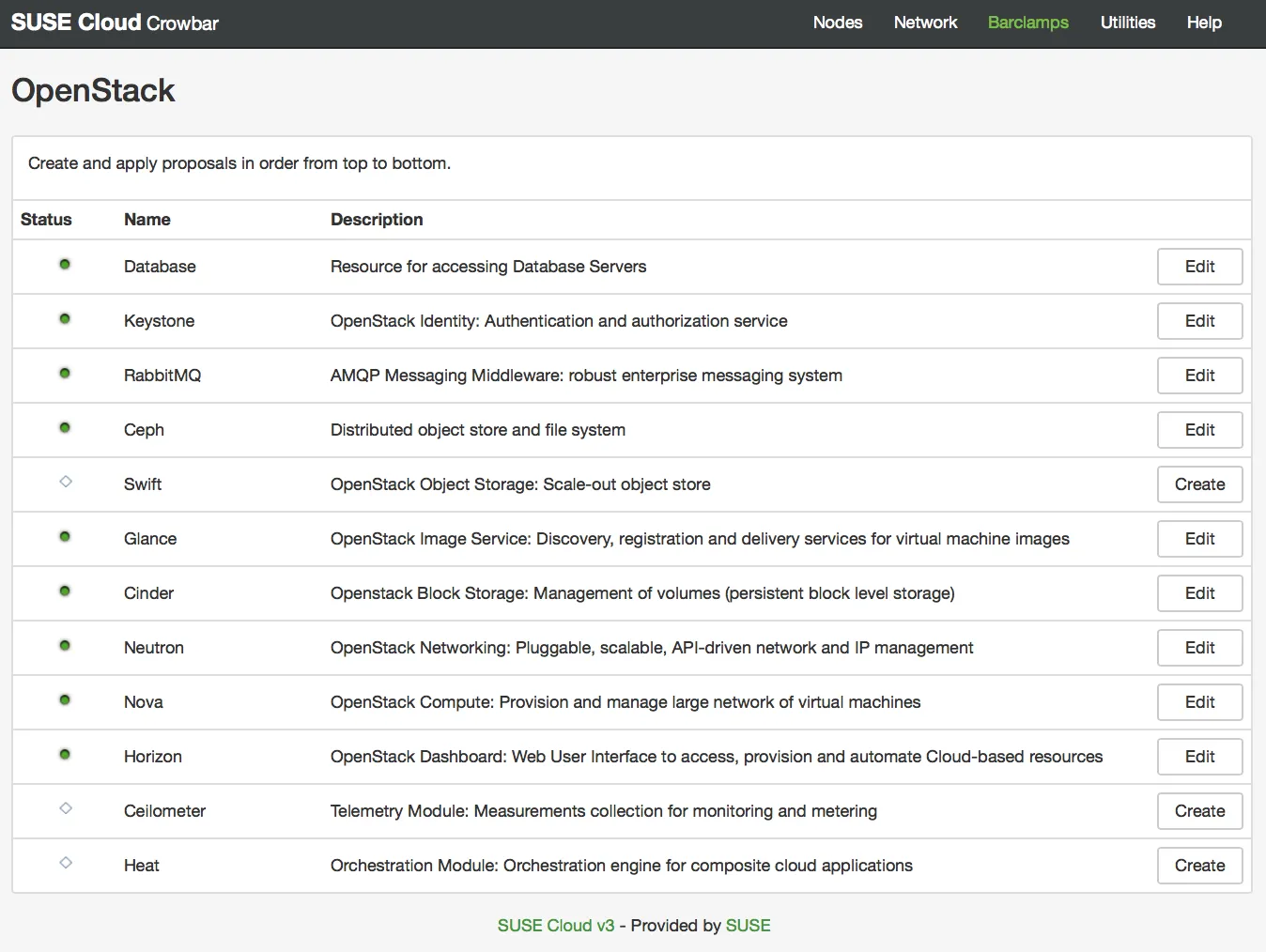1266x952 pixels.
Task: Click the 'OpenStack Compute' description text
Action: tap(625, 702)
